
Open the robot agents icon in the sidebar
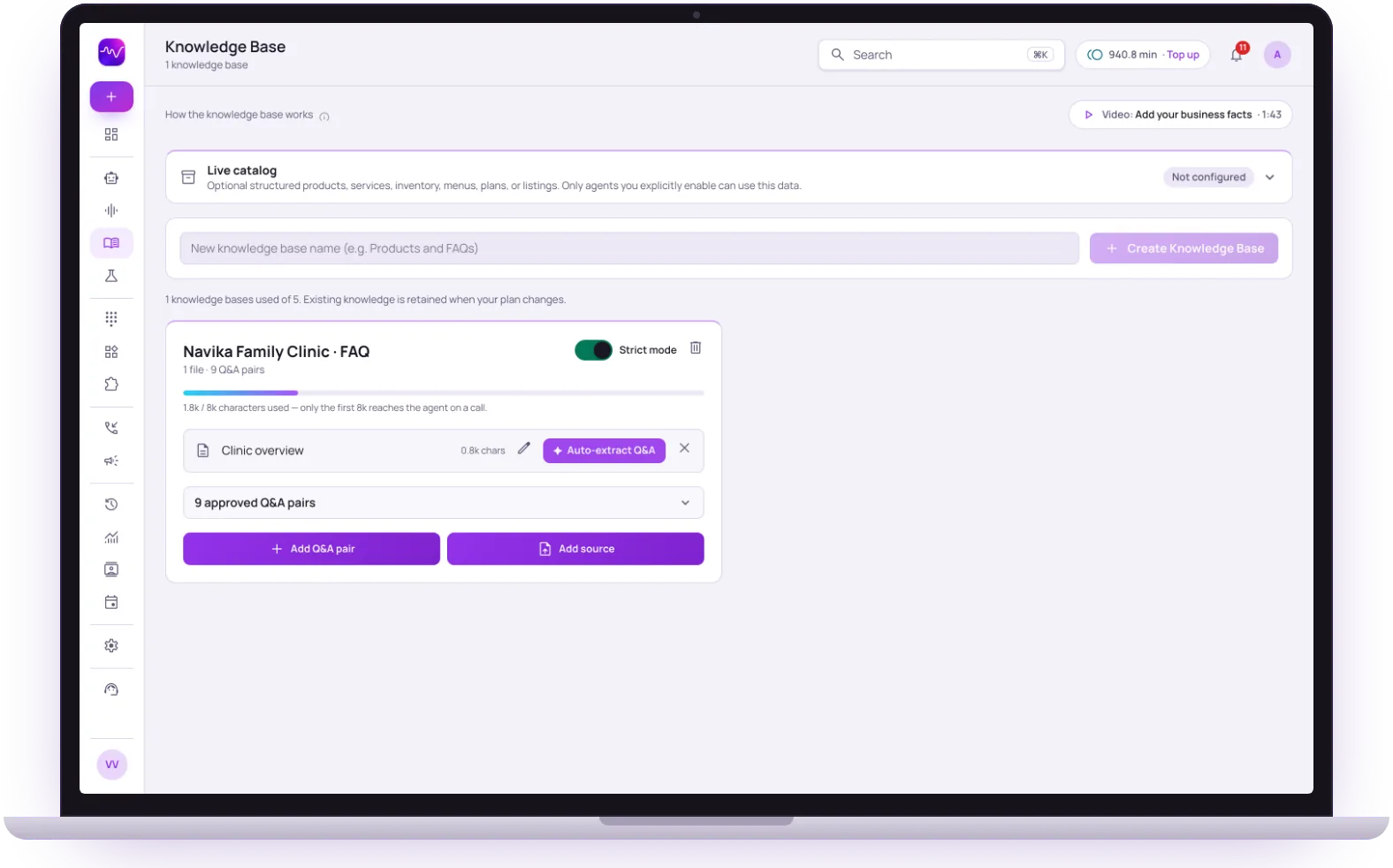pos(111,178)
